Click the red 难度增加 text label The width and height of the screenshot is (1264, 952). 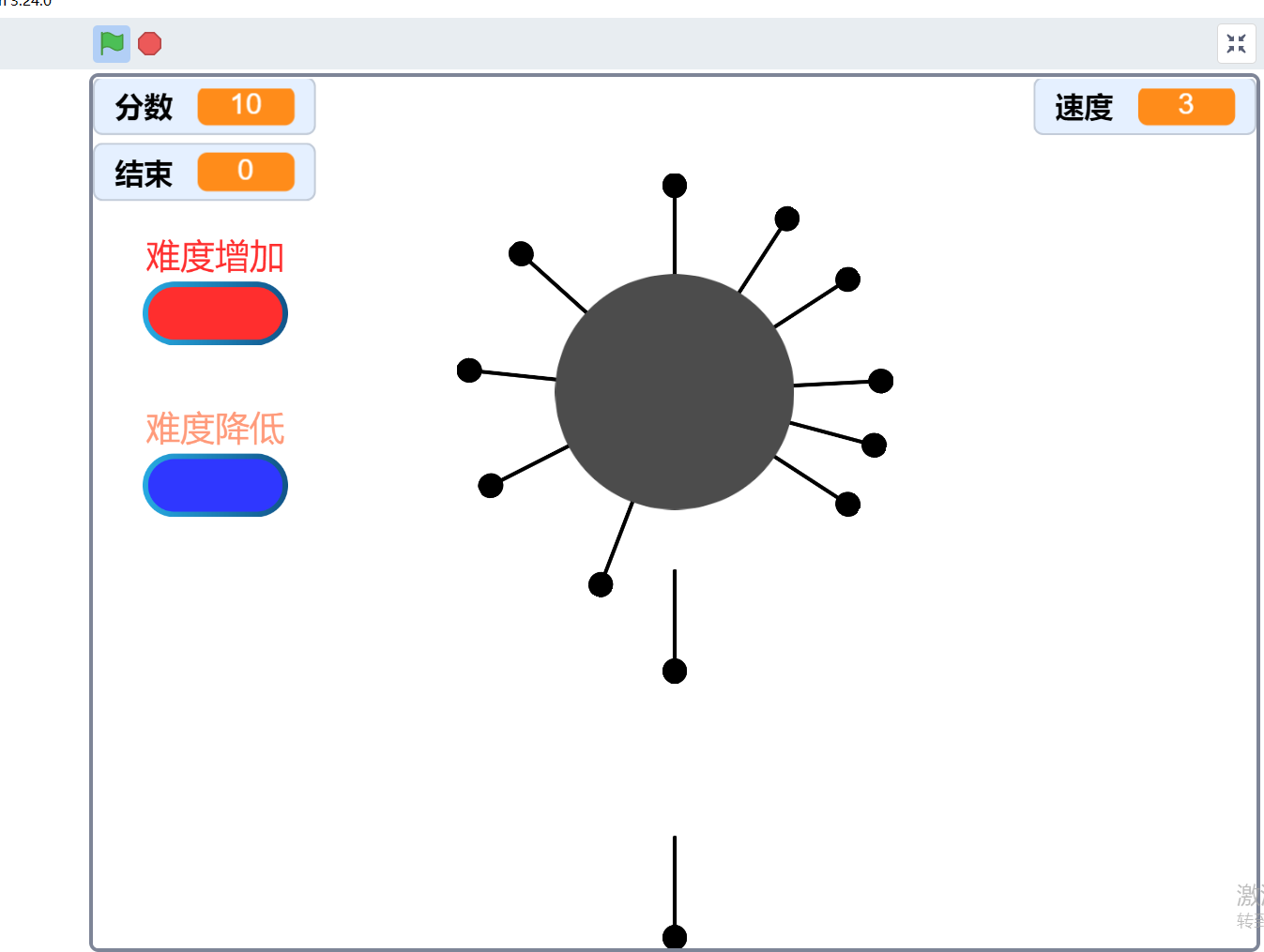click(x=215, y=256)
